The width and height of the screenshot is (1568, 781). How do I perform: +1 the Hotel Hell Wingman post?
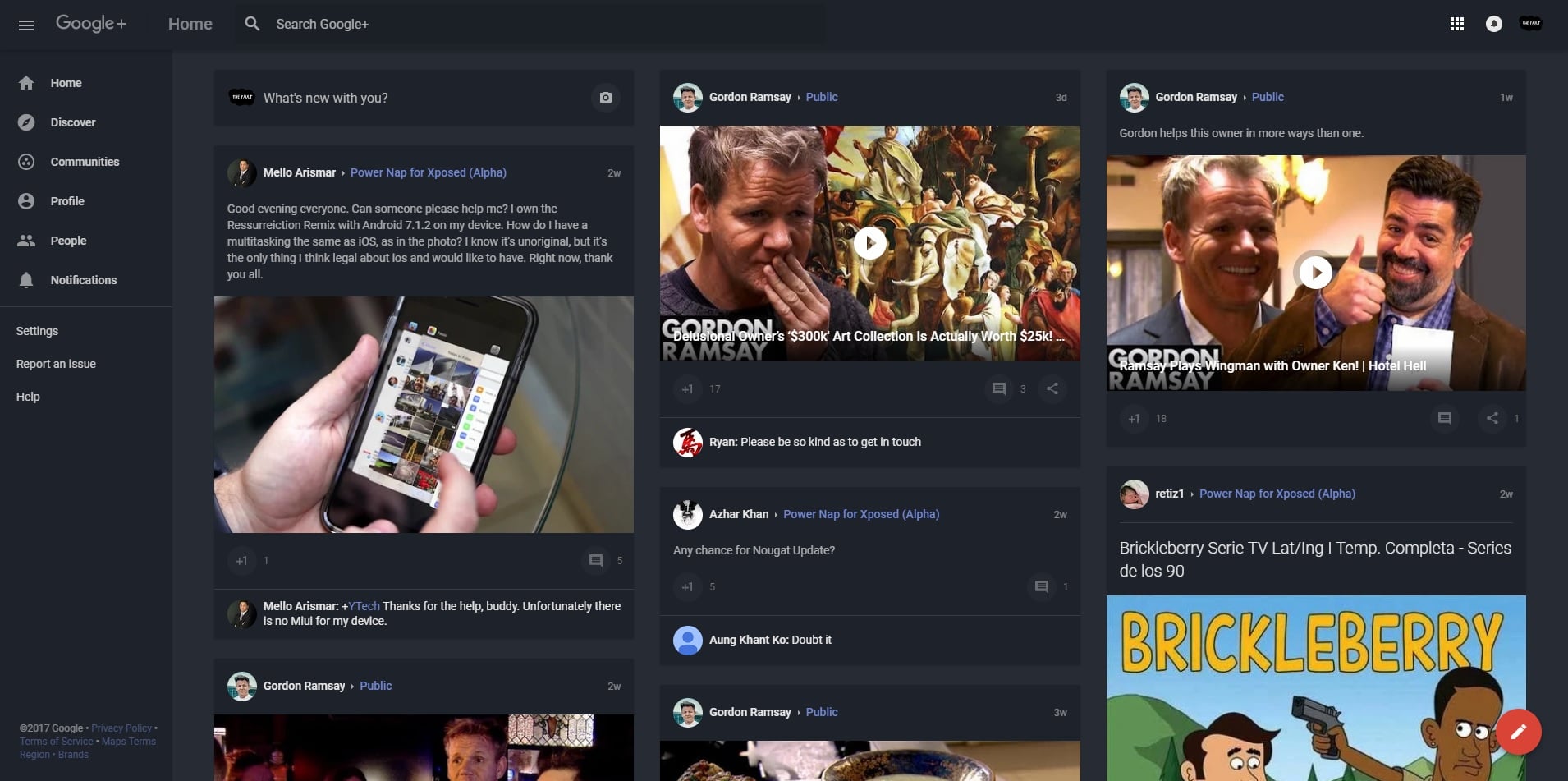(x=1134, y=419)
